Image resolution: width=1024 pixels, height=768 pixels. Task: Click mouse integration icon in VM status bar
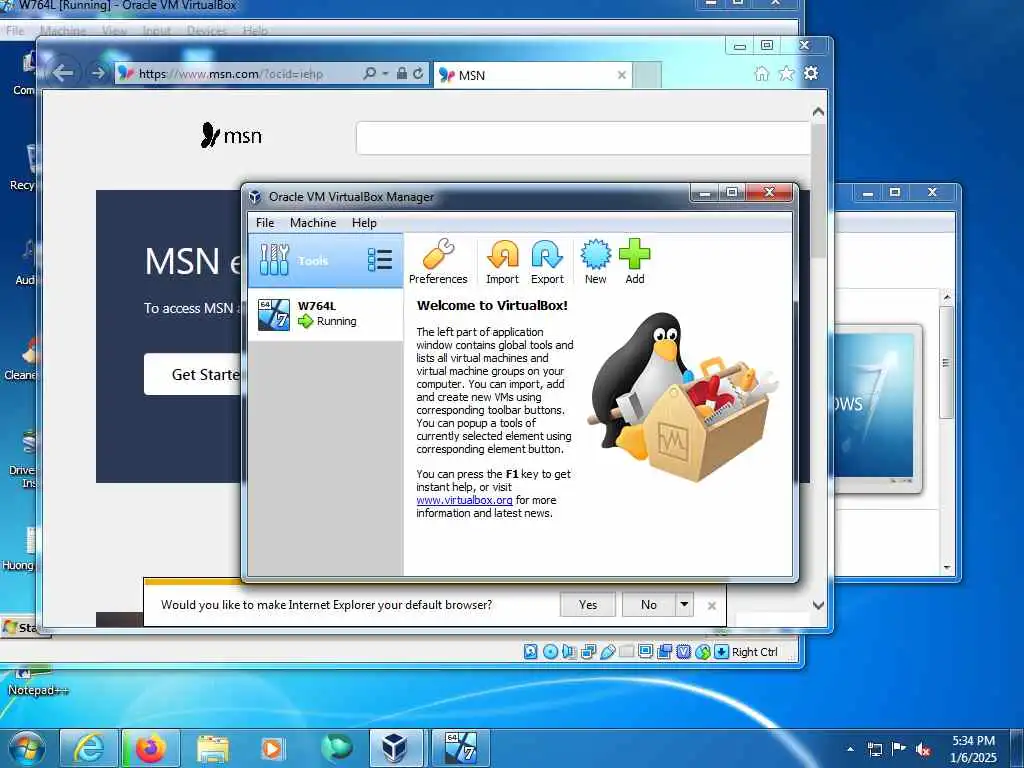coord(703,652)
